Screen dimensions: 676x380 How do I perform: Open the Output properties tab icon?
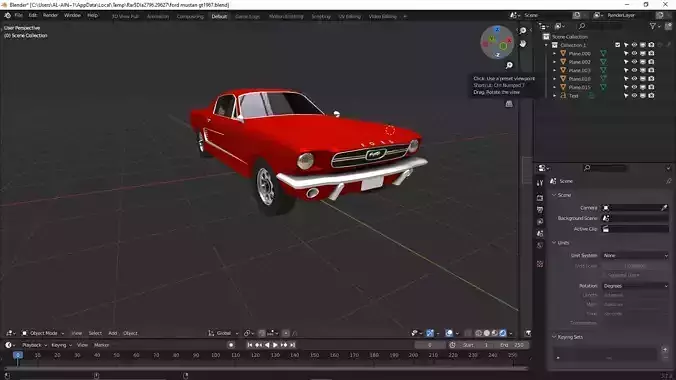click(x=540, y=210)
